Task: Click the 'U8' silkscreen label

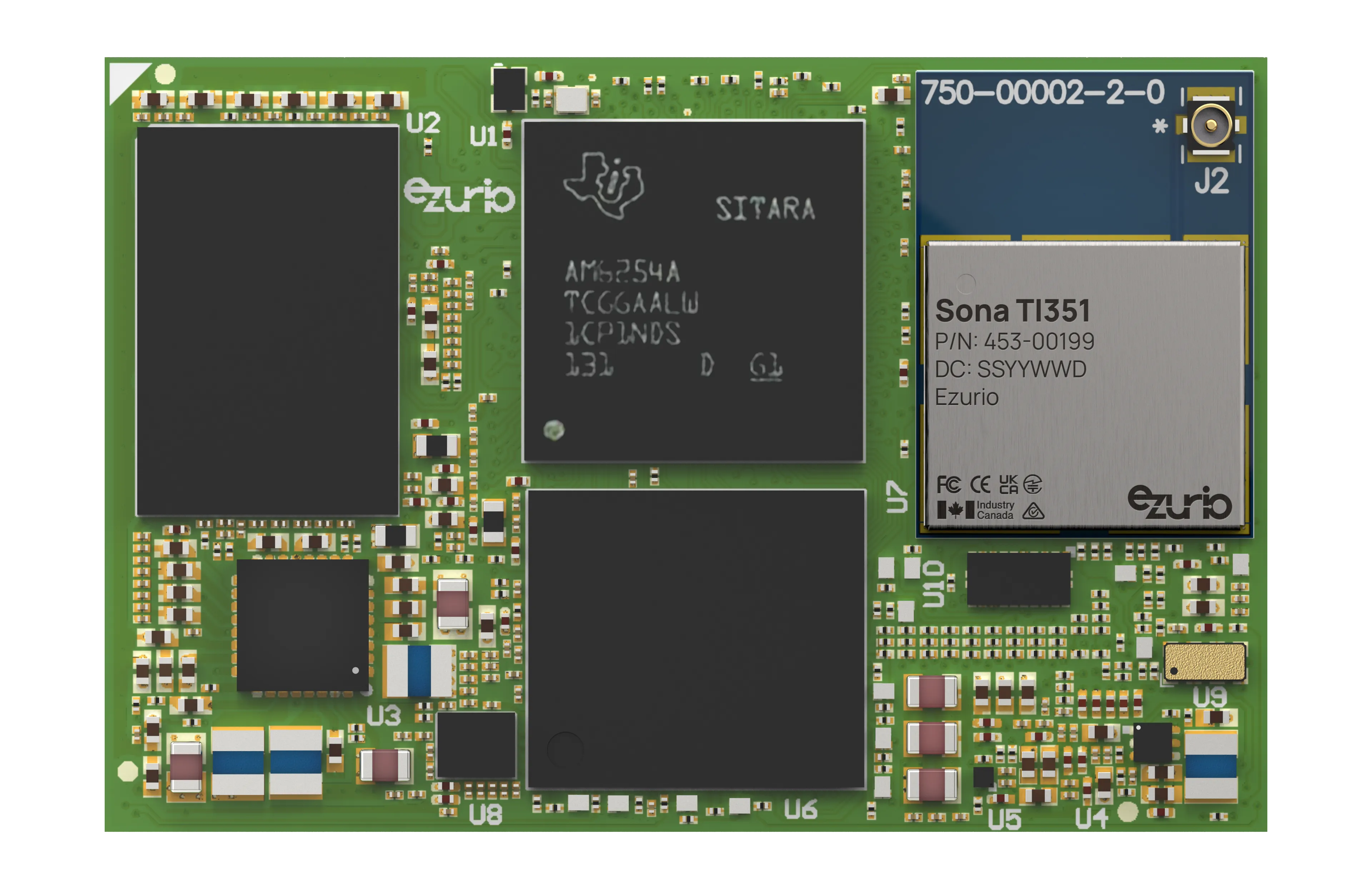Action: [x=486, y=815]
